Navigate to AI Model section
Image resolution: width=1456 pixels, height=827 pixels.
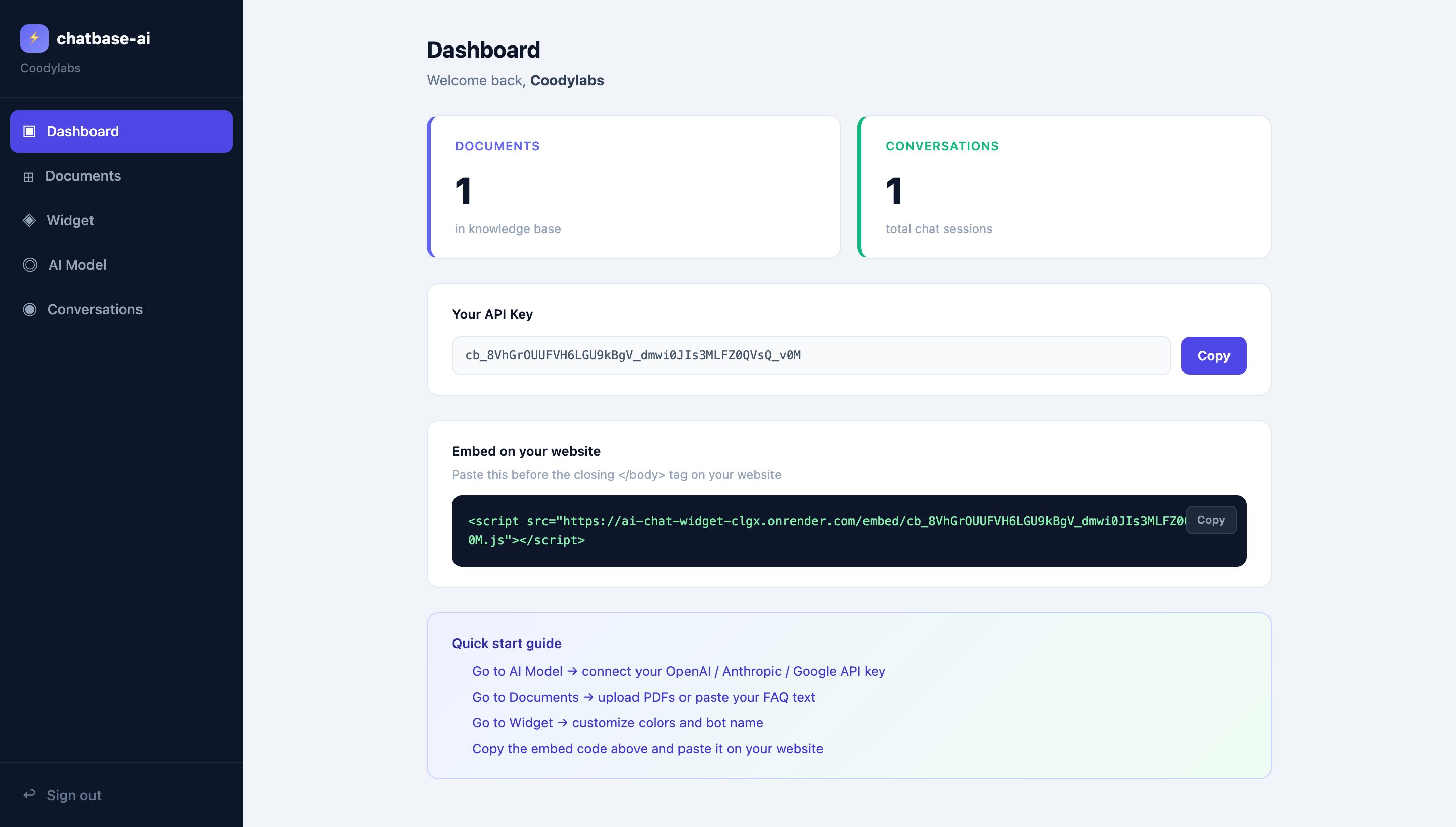(121, 265)
